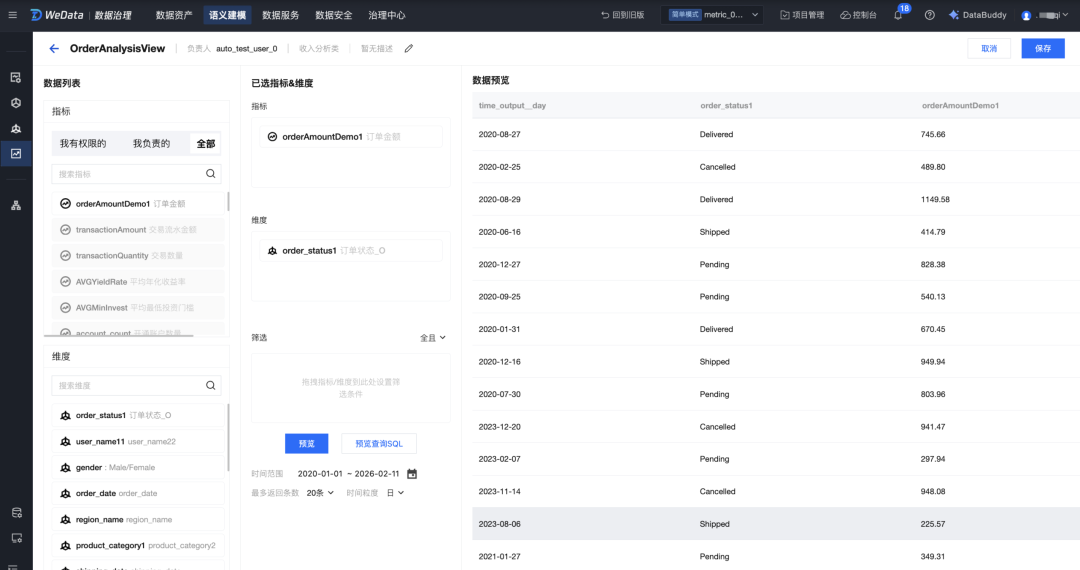This screenshot has width=1080, height=570.
Task: Open 语义建模 menu
Action: [227, 14]
